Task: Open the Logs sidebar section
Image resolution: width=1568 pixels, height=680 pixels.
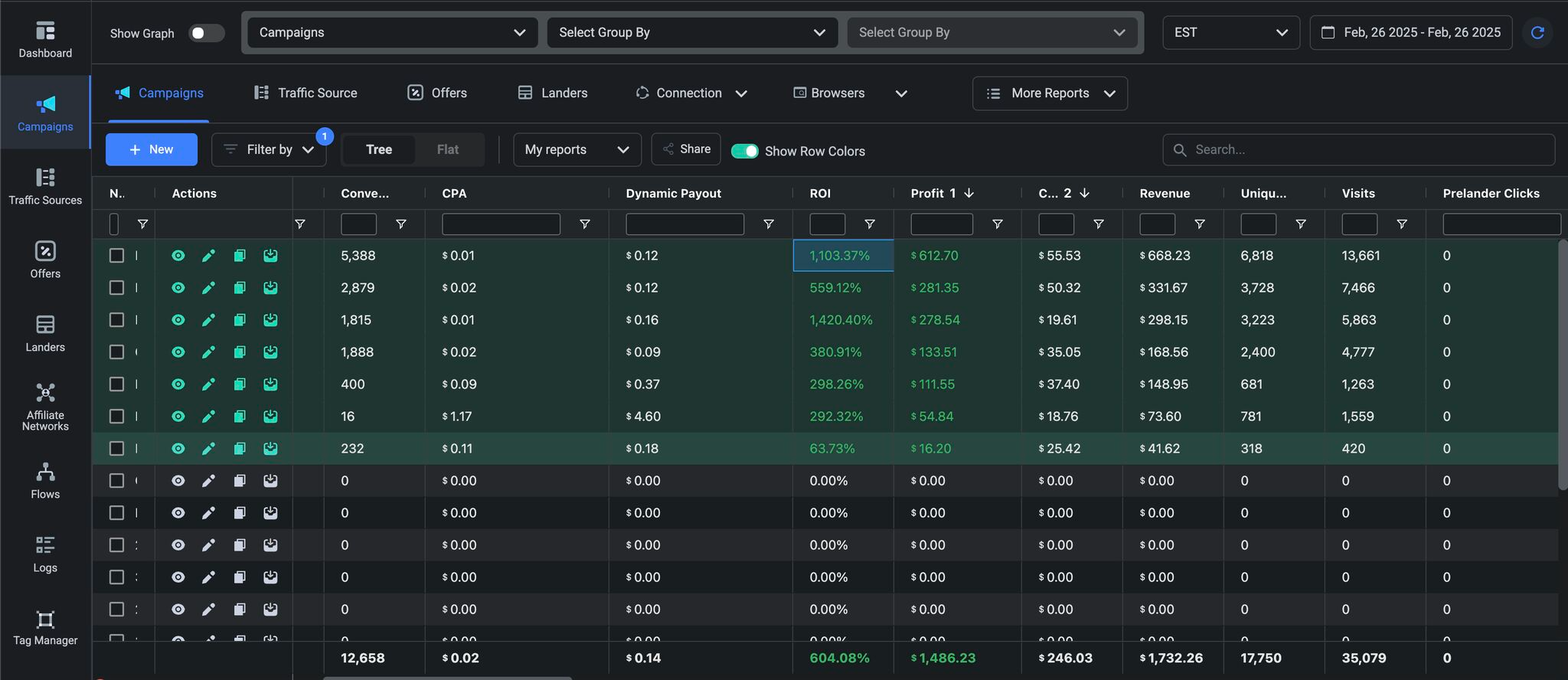Action: (x=45, y=554)
